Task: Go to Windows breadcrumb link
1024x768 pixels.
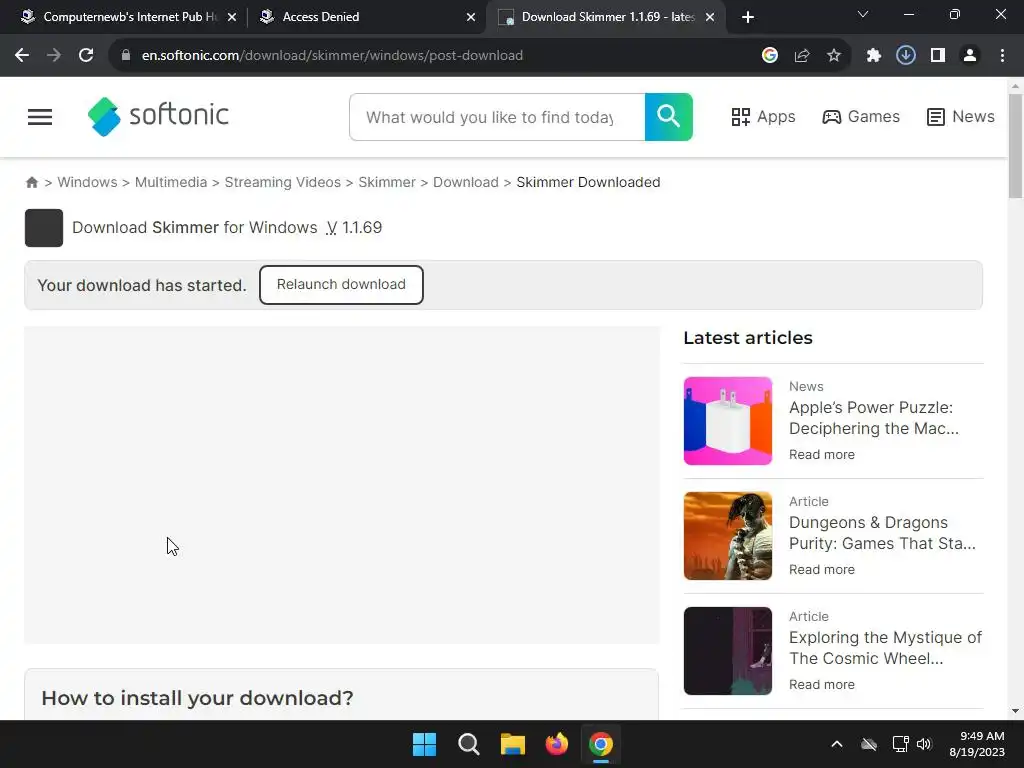Action: pyautogui.click(x=88, y=182)
